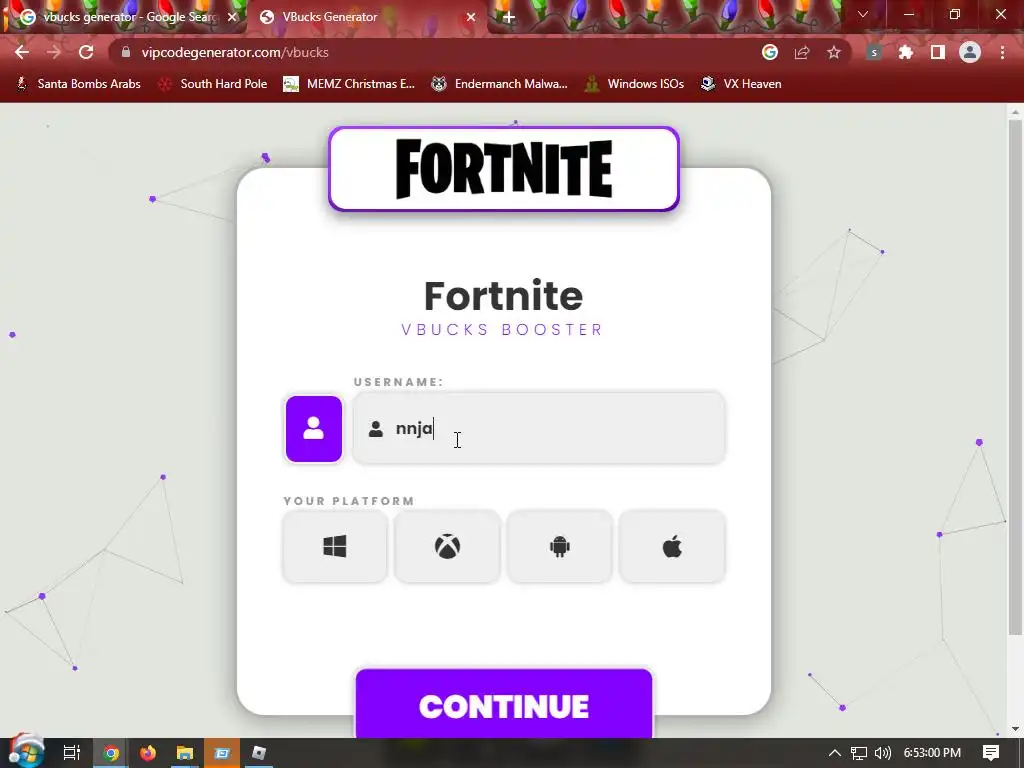View site info via lock icon
Image resolution: width=1024 pixels, height=768 pixels.
126,52
